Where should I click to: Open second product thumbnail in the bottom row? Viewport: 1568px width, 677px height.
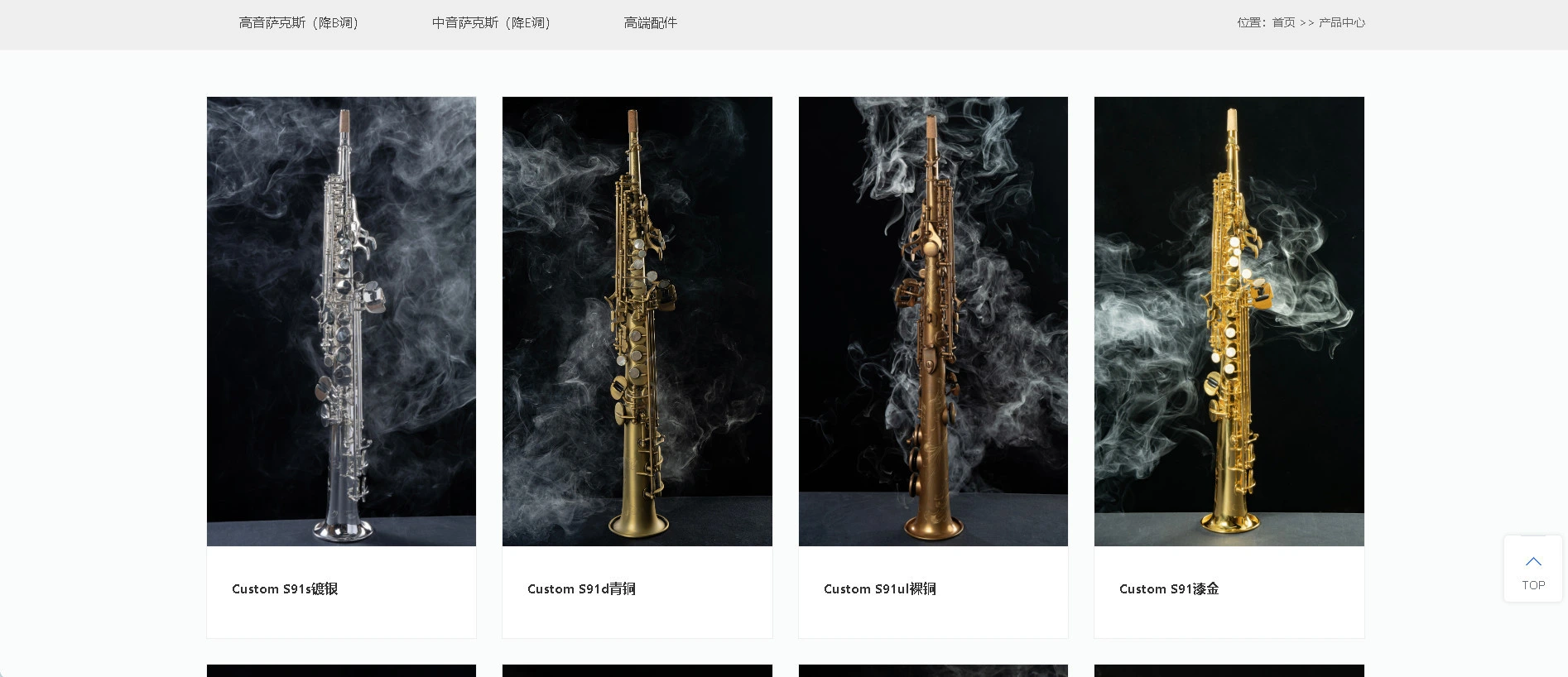click(x=637, y=670)
